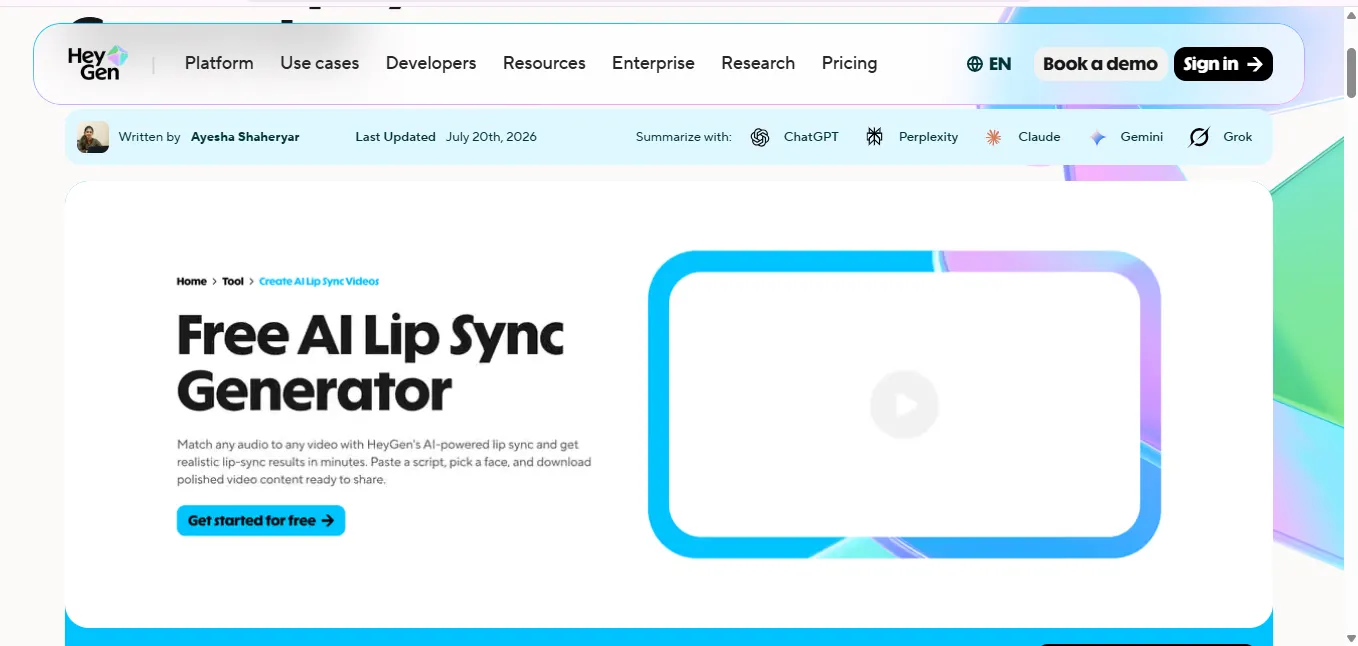Click author name Ayesha Shaheryar

pos(245,137)
